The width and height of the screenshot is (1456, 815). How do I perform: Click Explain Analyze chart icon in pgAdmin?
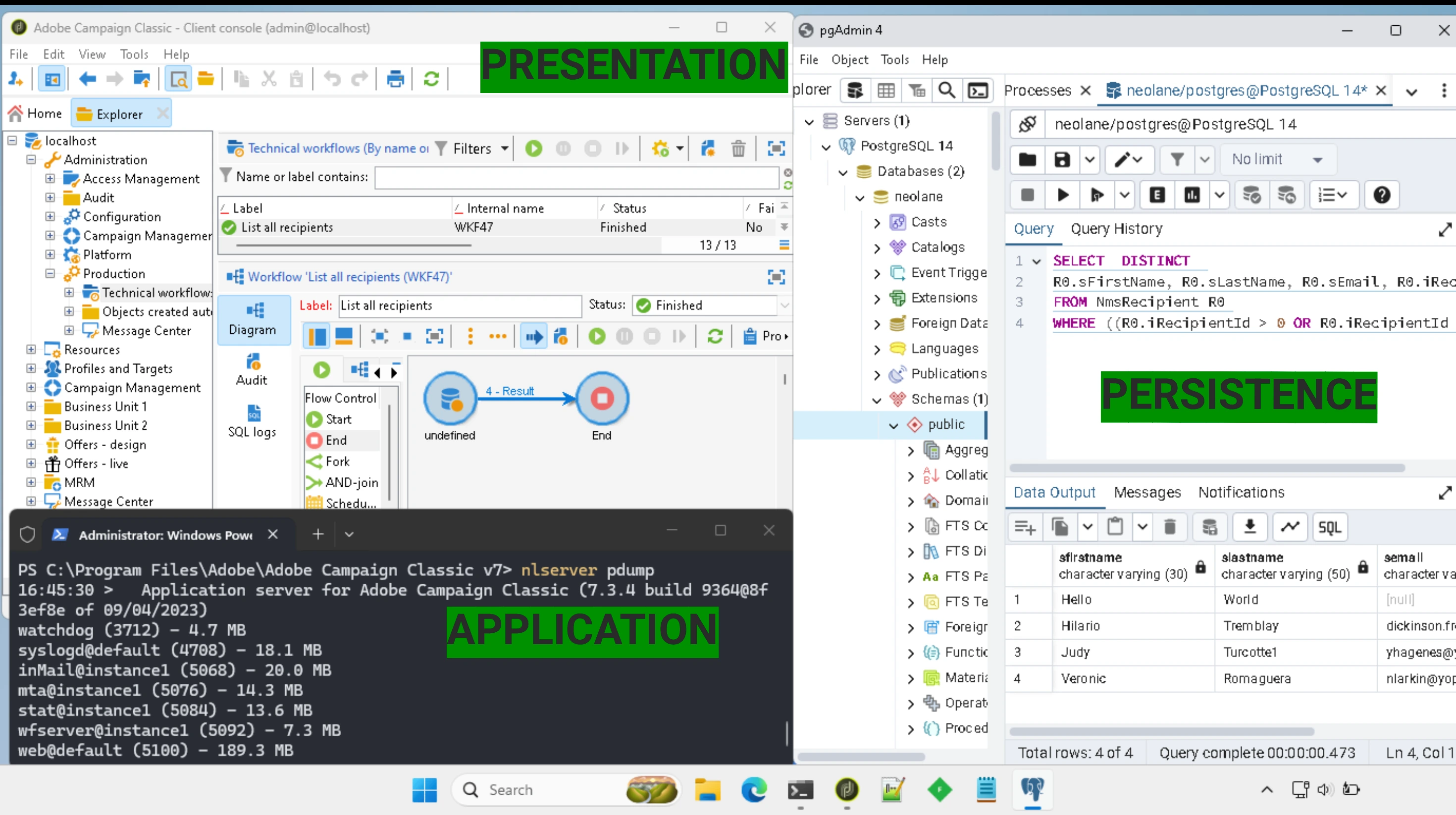[1192, 195]
